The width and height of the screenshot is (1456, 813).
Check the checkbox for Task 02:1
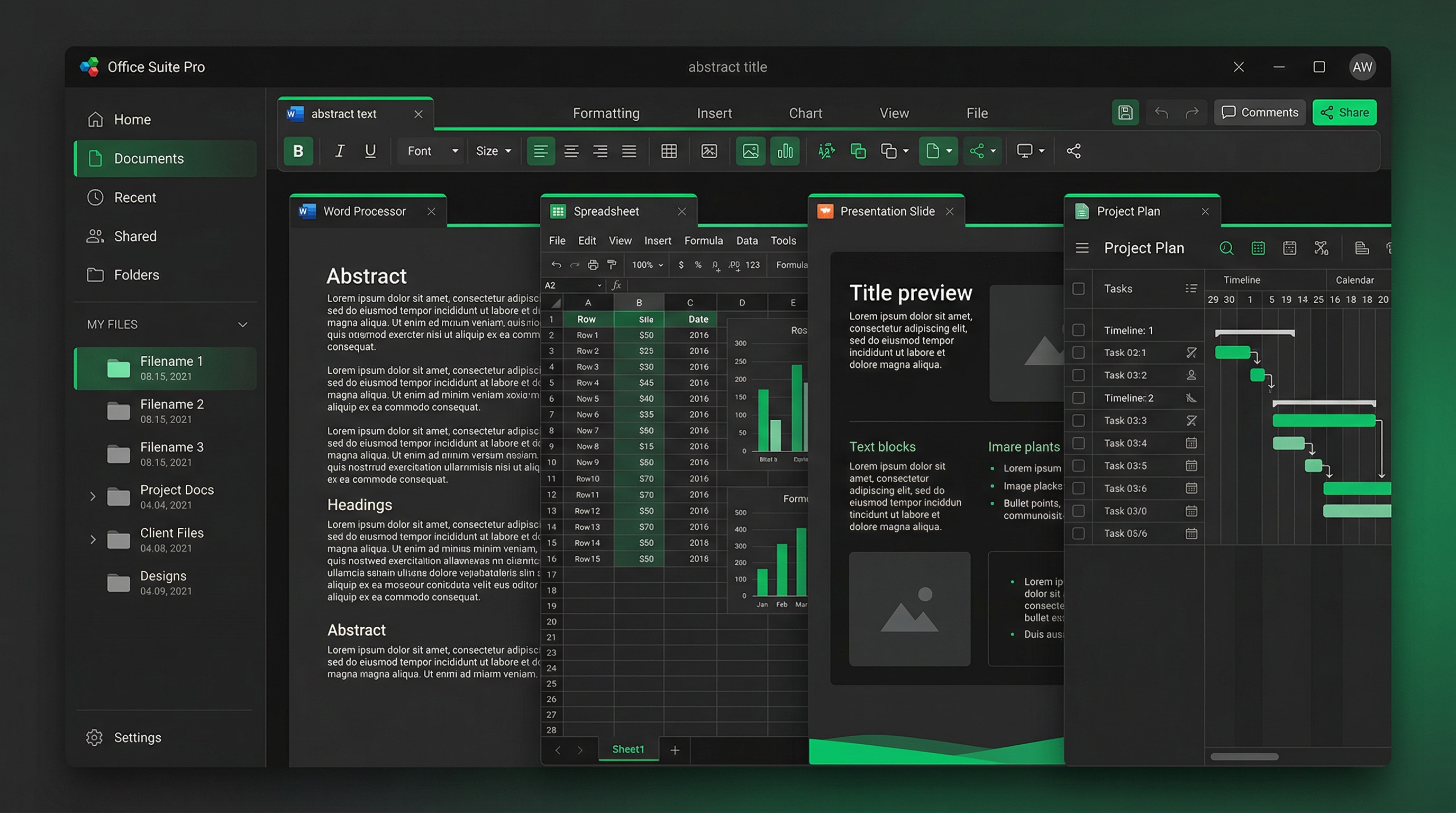1078,352
